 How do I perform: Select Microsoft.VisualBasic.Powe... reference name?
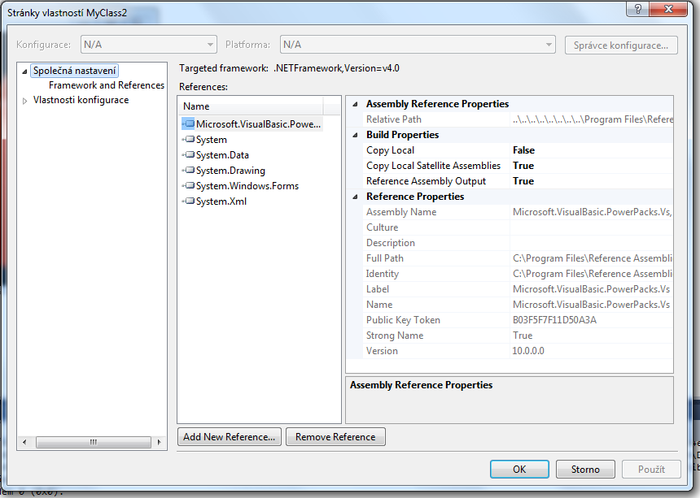258,124
